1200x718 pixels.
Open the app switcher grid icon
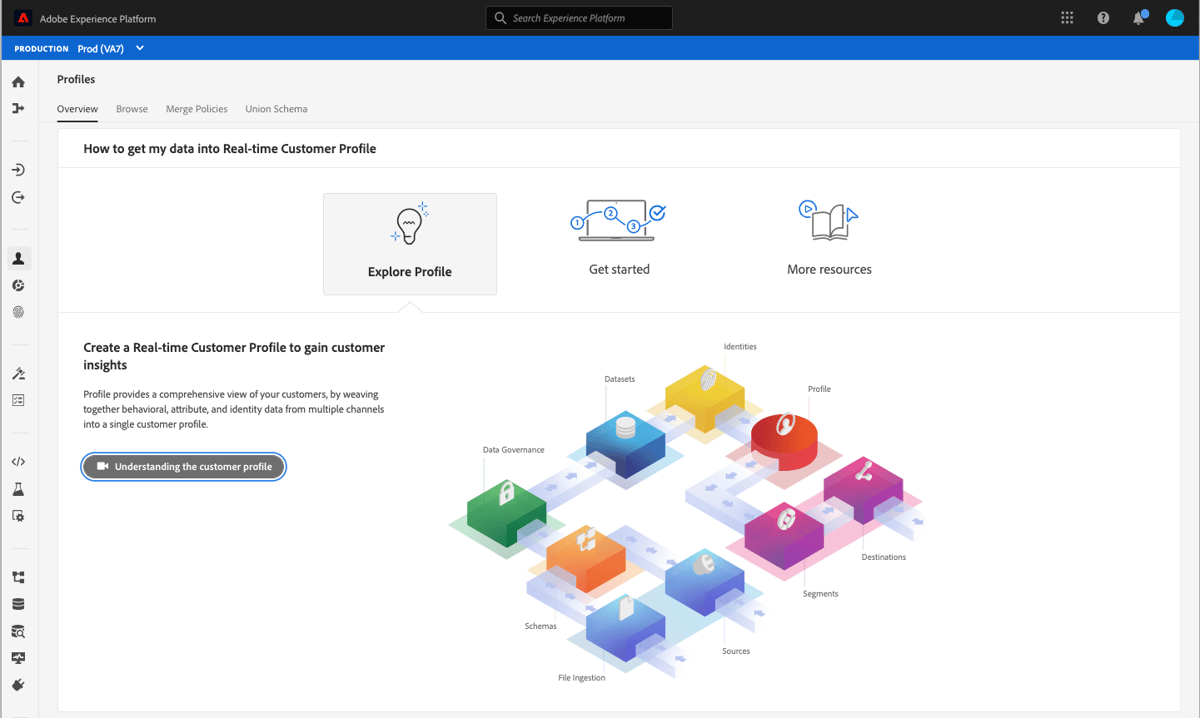pos(1066,17)
